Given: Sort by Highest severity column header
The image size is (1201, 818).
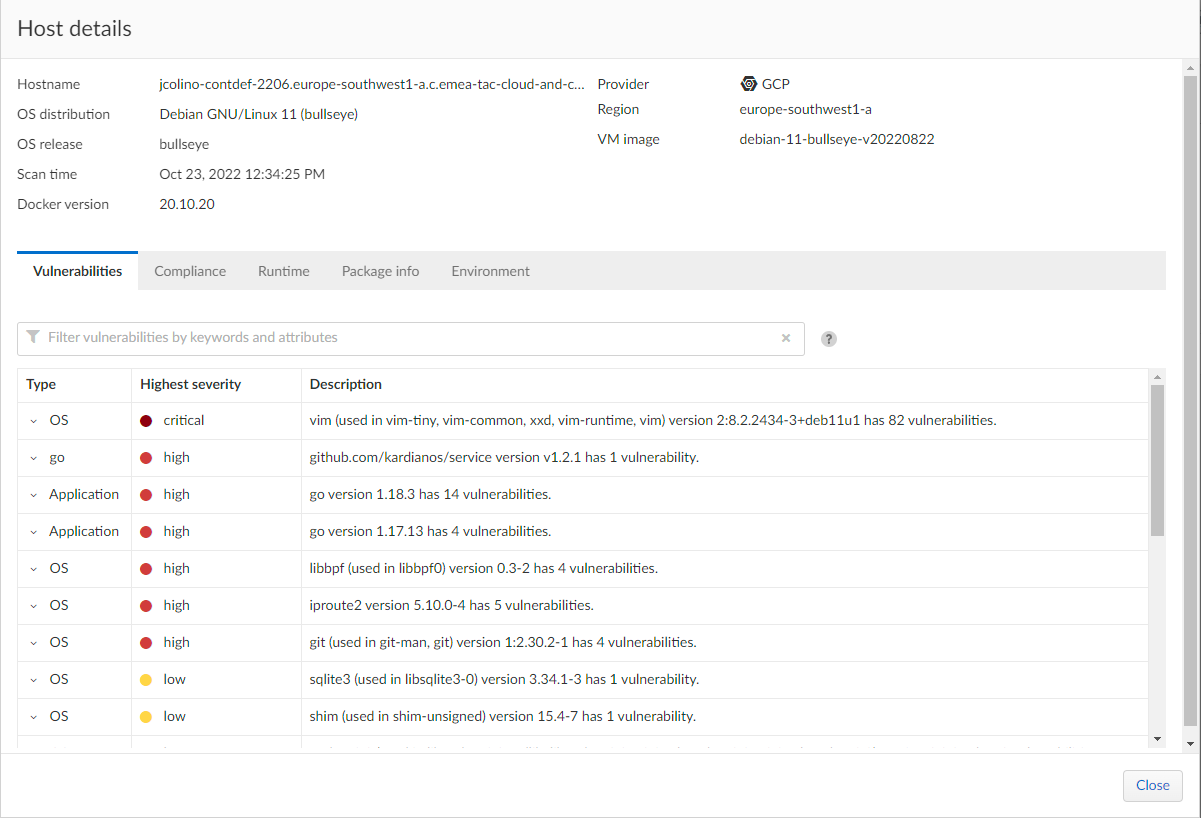Looking at the screenshot, I should (x=190, y=384).
